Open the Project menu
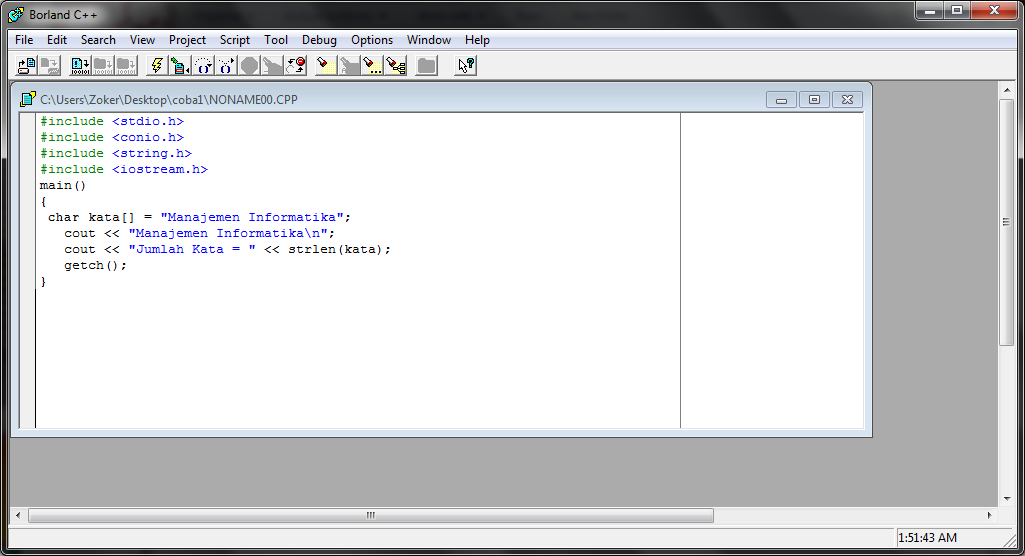The image size is (1025, 556). click(x=187, y=40)
